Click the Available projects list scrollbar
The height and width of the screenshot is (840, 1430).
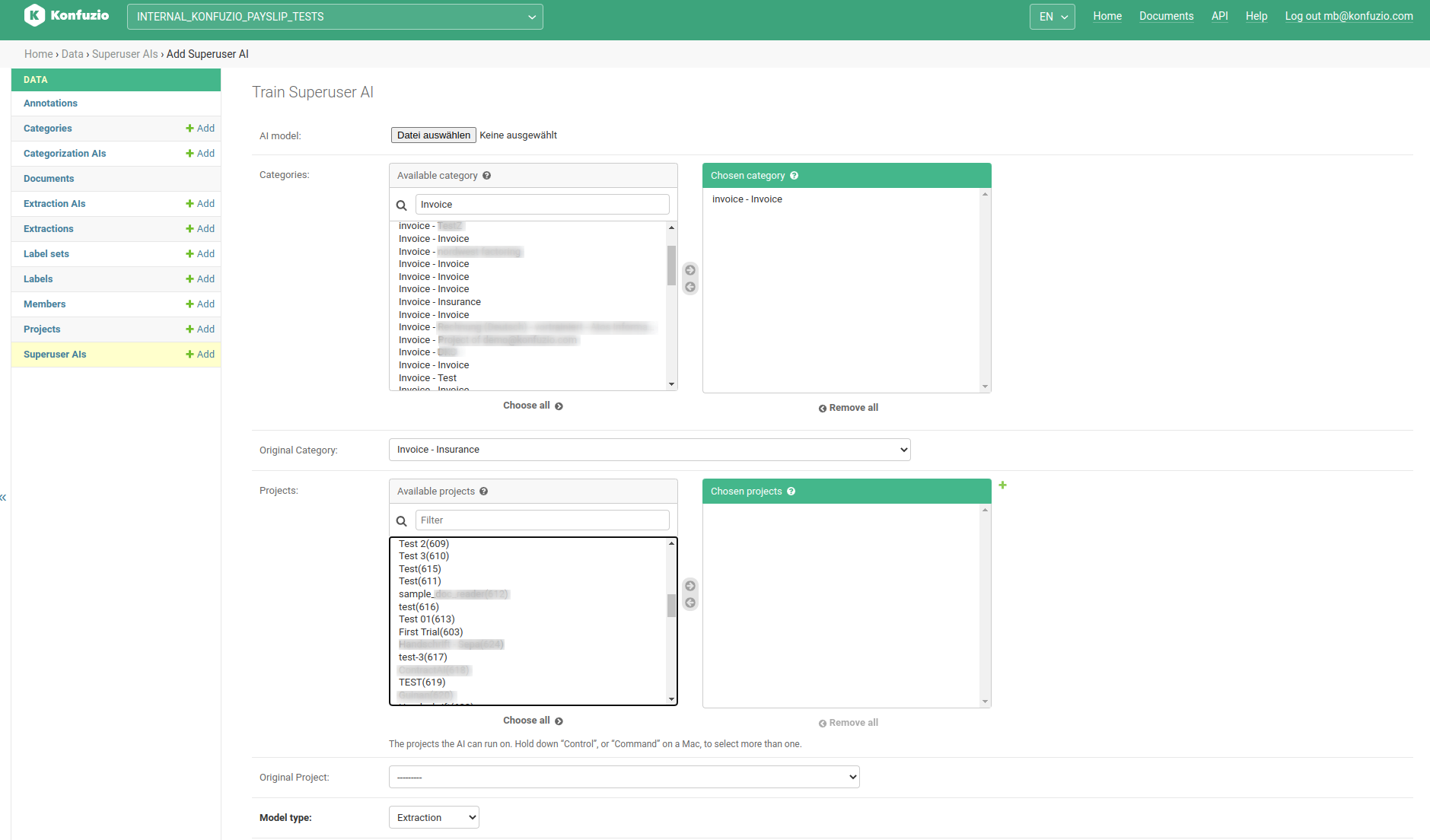(671, 606)
